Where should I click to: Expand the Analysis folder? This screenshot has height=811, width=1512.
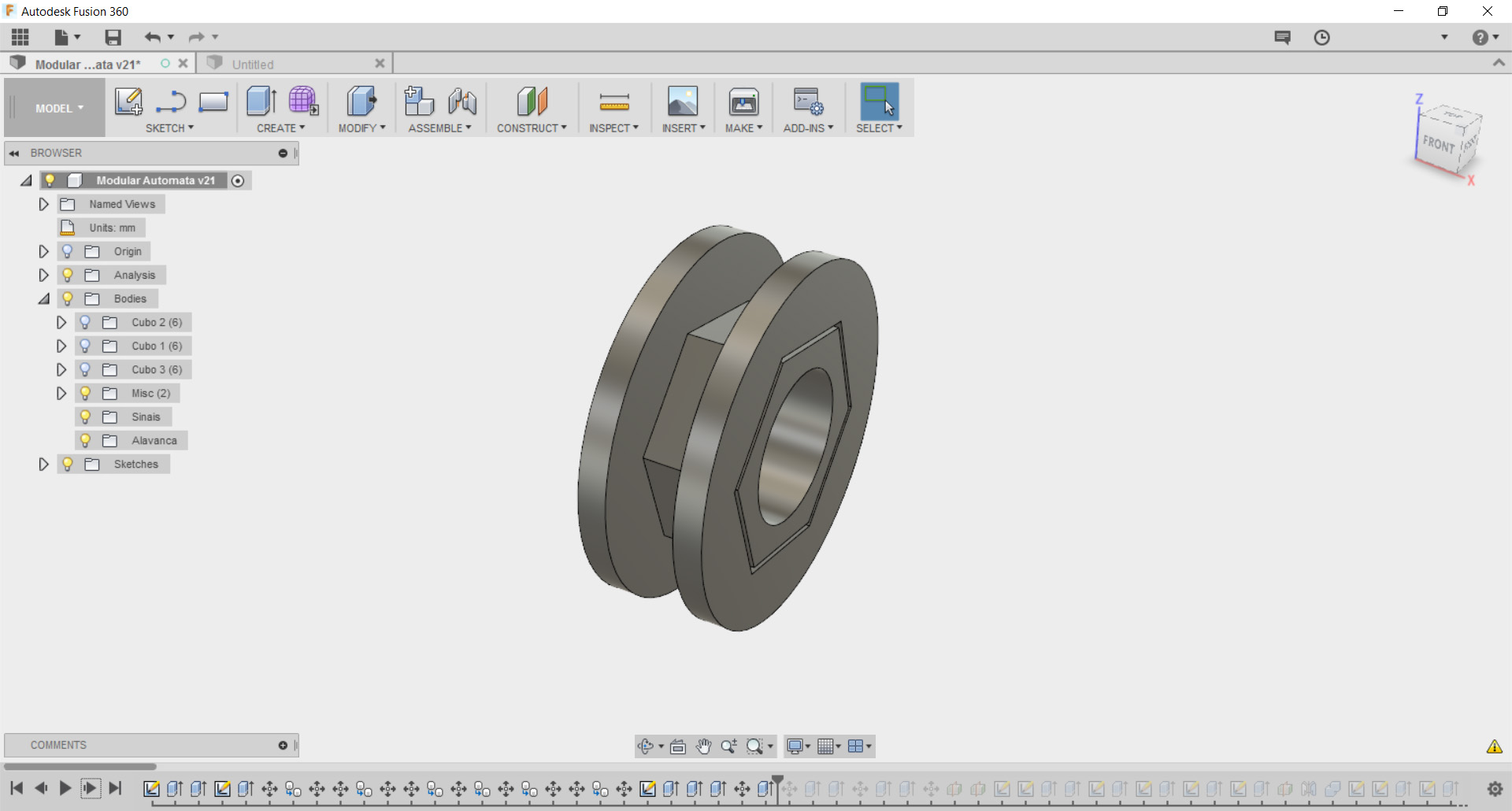pyautogui.click(x=44, y=275)
